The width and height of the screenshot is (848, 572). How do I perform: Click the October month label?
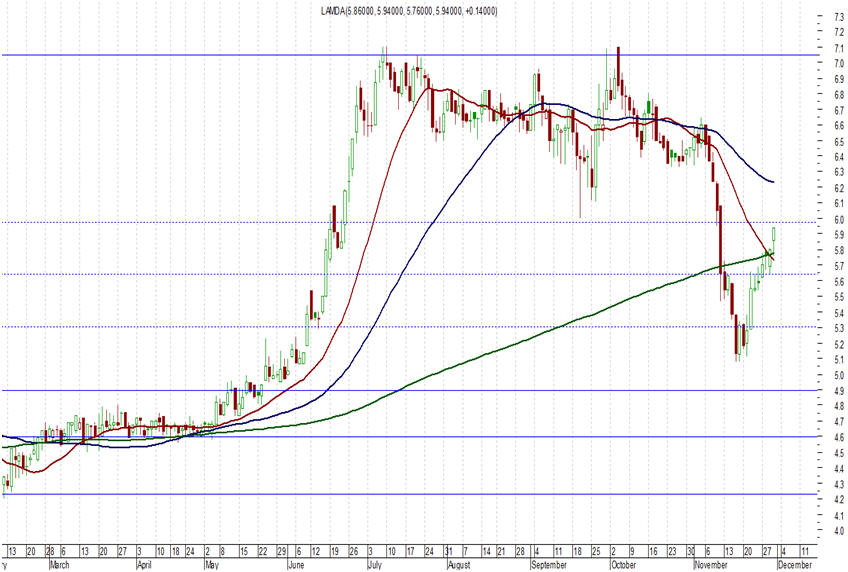point(623,565)
